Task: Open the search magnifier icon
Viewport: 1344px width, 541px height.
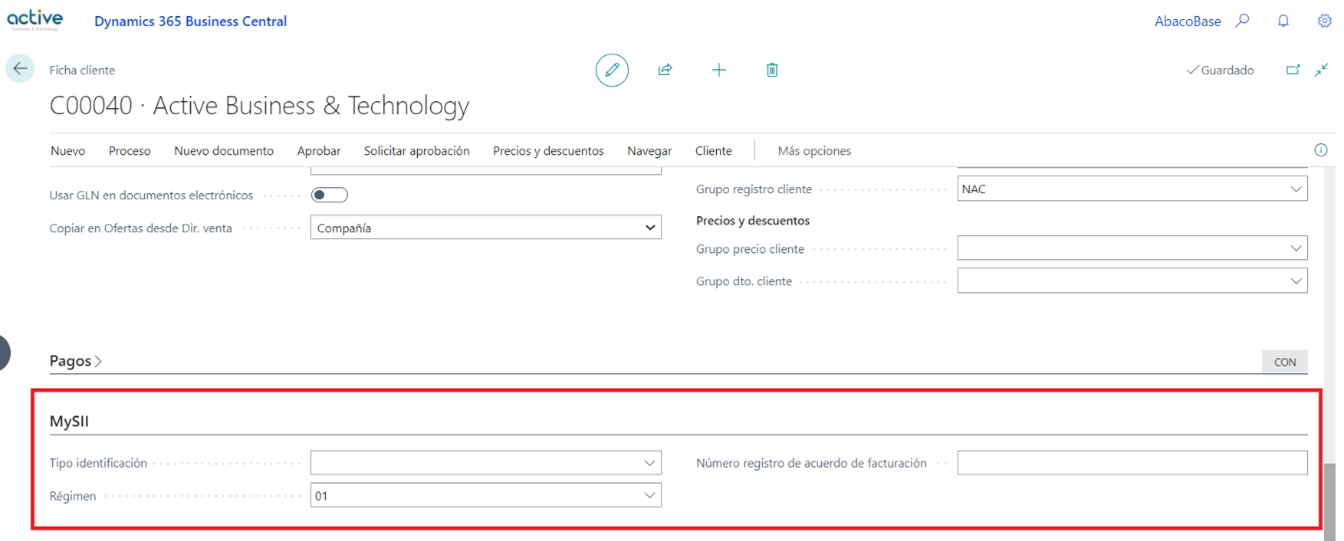Action: tap(1243, 21)
